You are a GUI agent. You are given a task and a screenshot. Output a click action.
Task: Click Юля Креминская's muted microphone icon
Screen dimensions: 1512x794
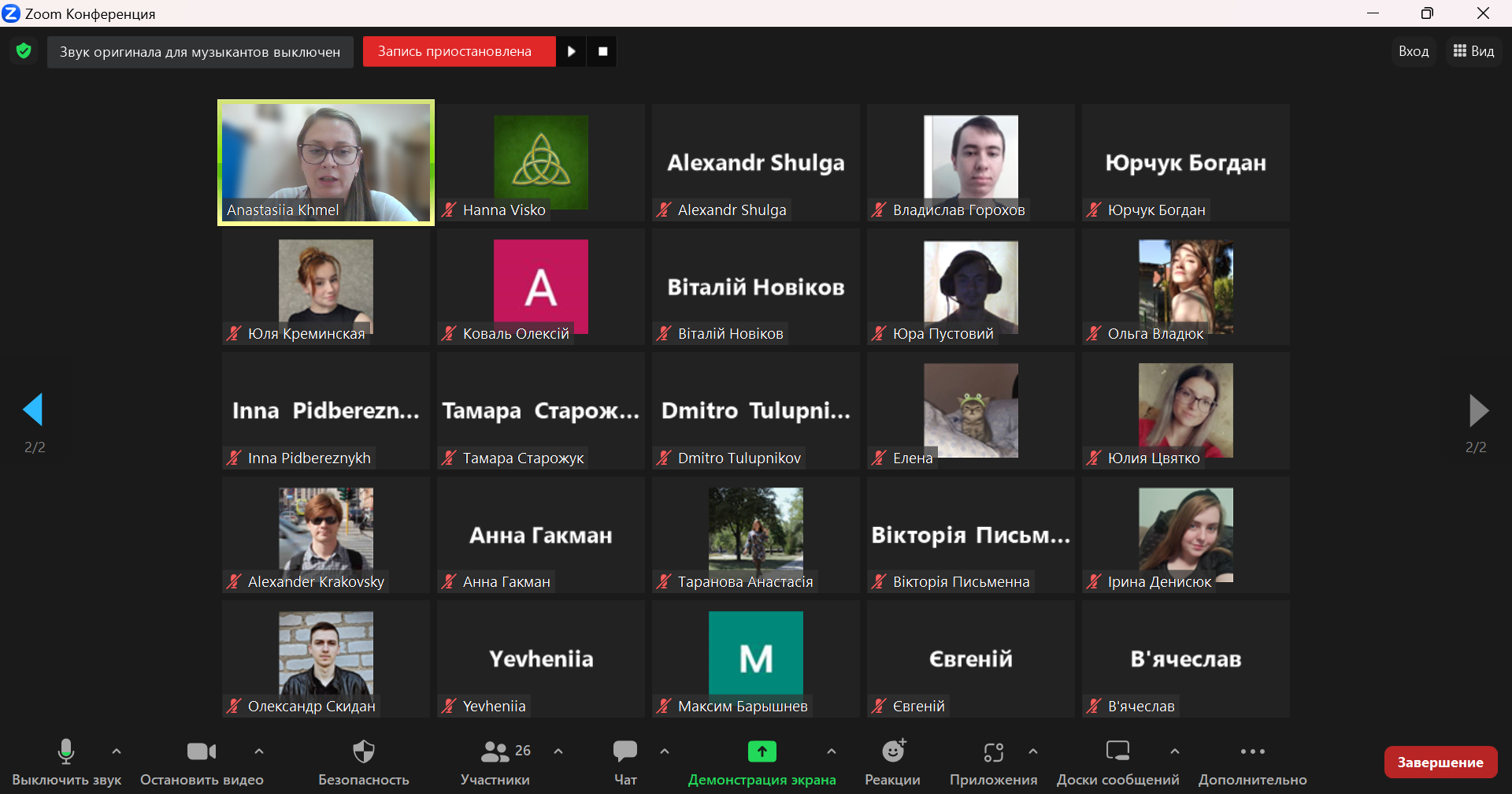click(x=234, y=333)
